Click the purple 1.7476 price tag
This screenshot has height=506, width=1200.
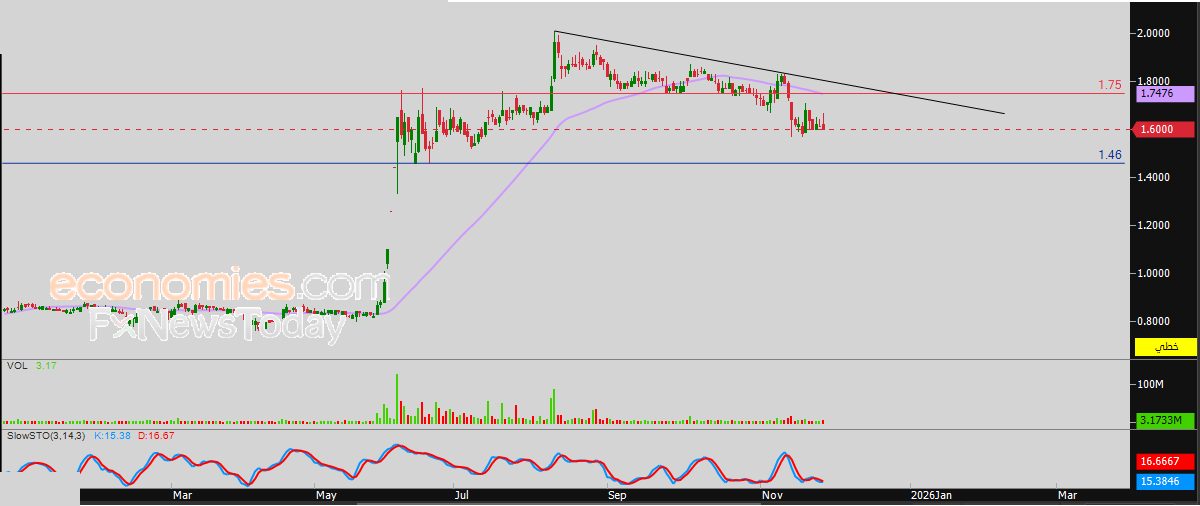(1165, 93)
